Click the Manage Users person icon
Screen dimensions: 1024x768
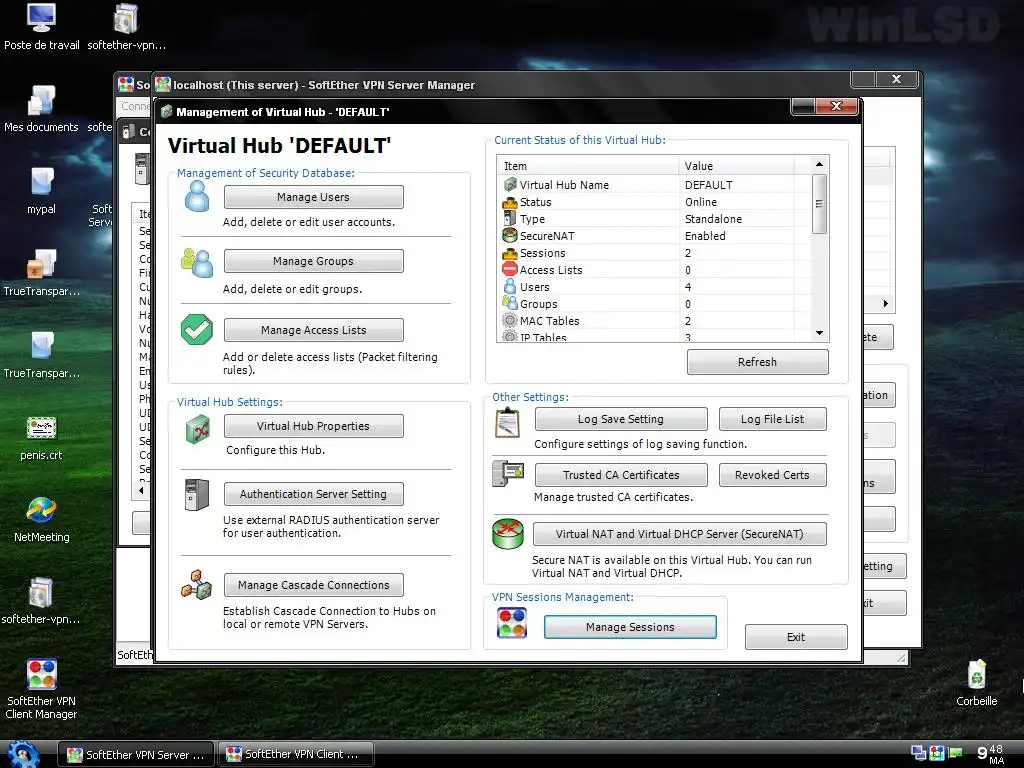point(197,197)
